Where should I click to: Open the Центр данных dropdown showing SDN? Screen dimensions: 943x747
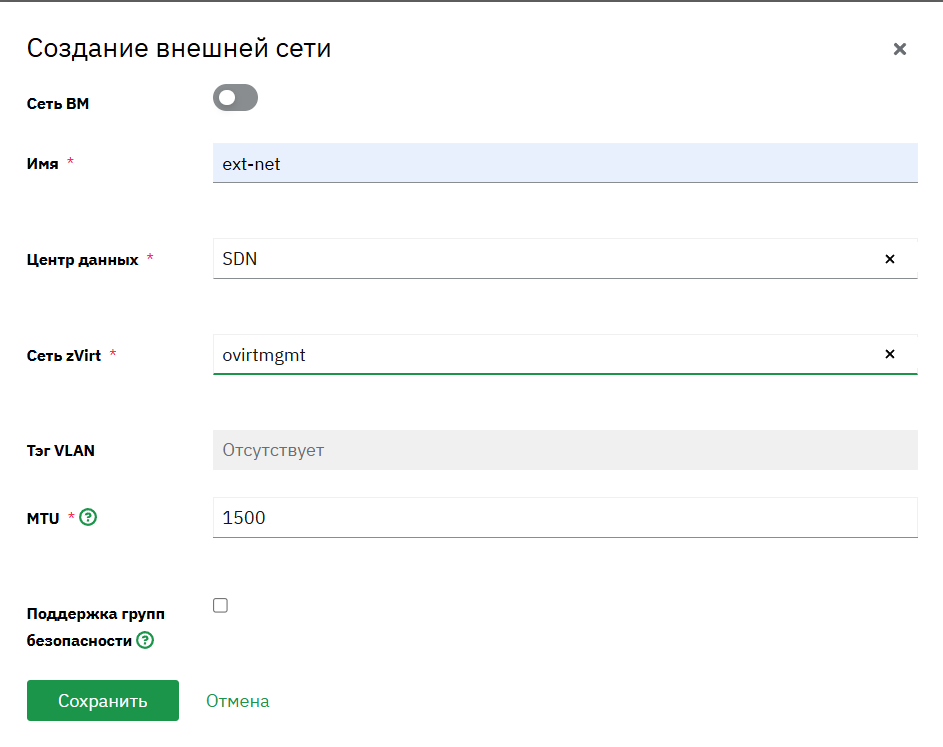565,259
